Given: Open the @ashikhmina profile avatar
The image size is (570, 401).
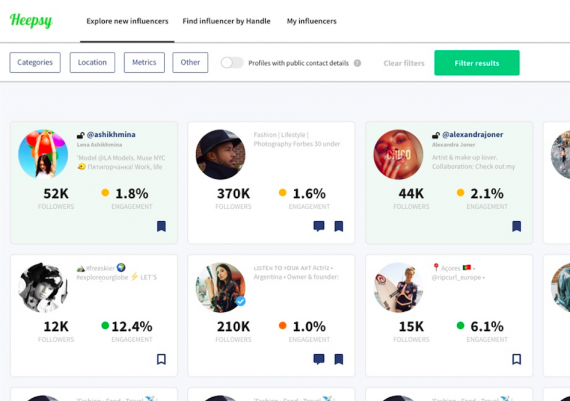Looking at the screenshot, I should tap(43, 154).
